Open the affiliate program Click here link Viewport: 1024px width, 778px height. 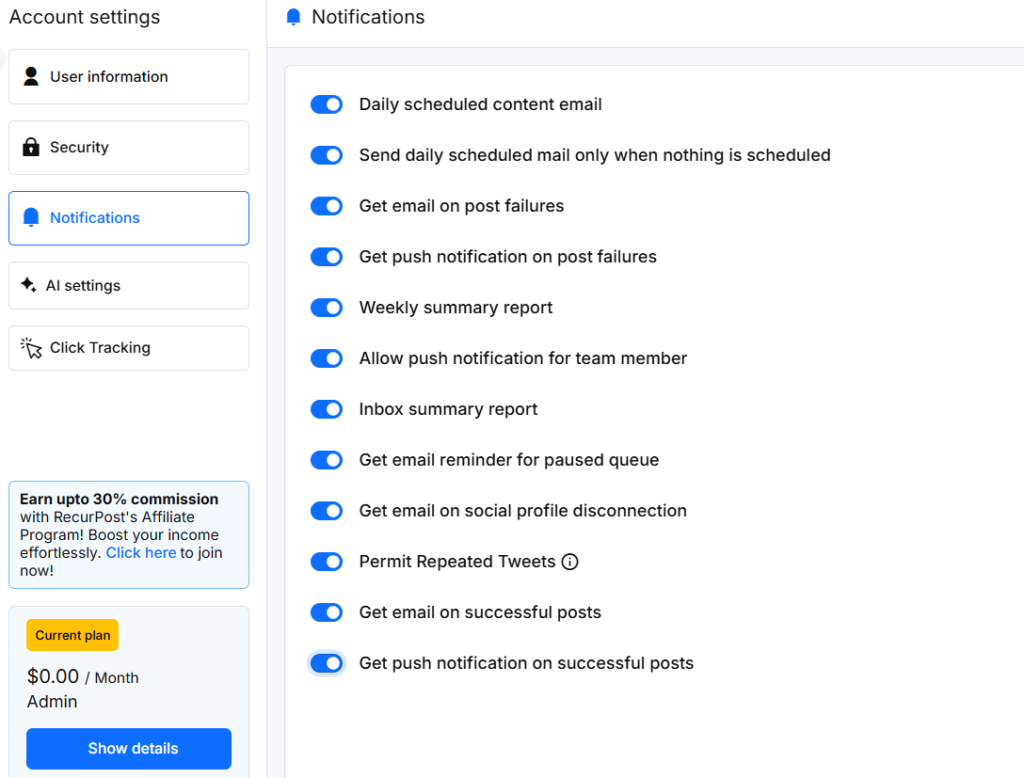point(140,552)
